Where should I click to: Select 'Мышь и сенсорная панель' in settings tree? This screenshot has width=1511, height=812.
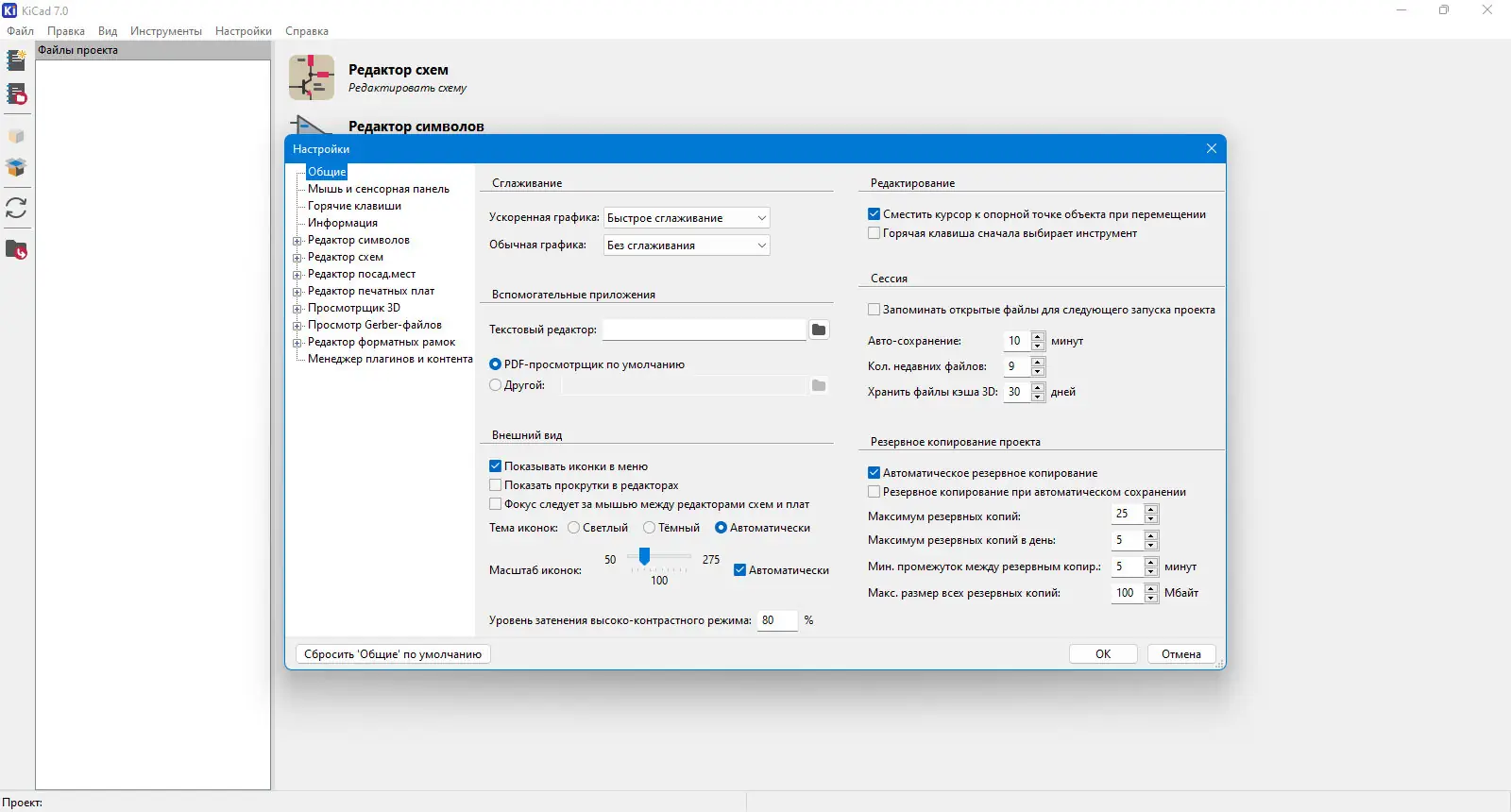379,189
